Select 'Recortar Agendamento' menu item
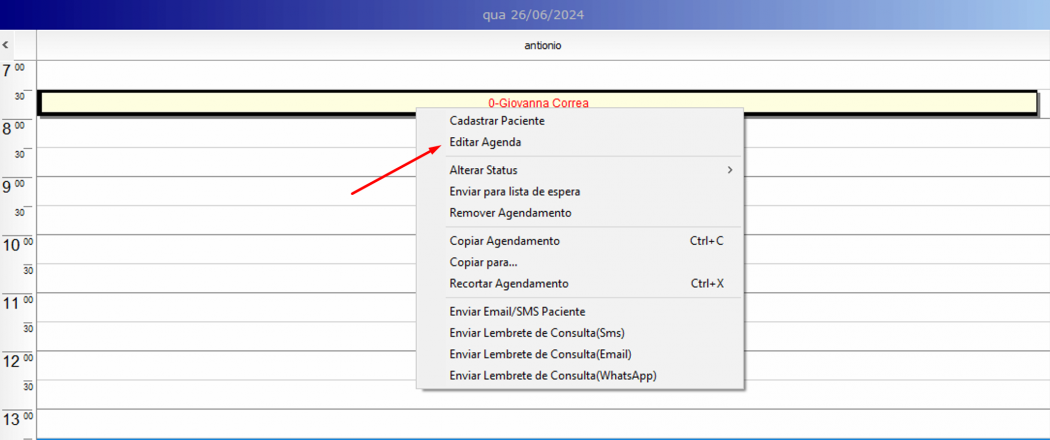 pos(508,284)
